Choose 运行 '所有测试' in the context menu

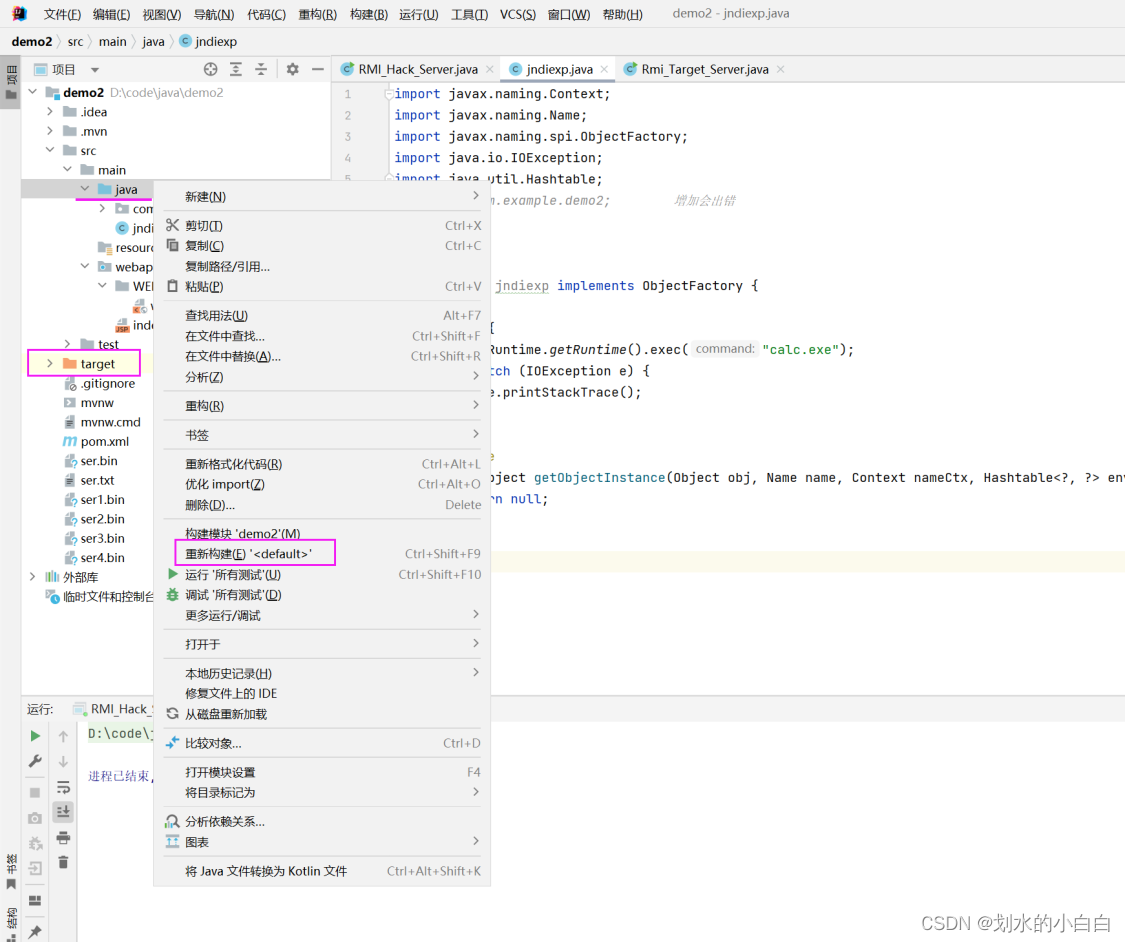pyautogui.click(x=321, y=575)
